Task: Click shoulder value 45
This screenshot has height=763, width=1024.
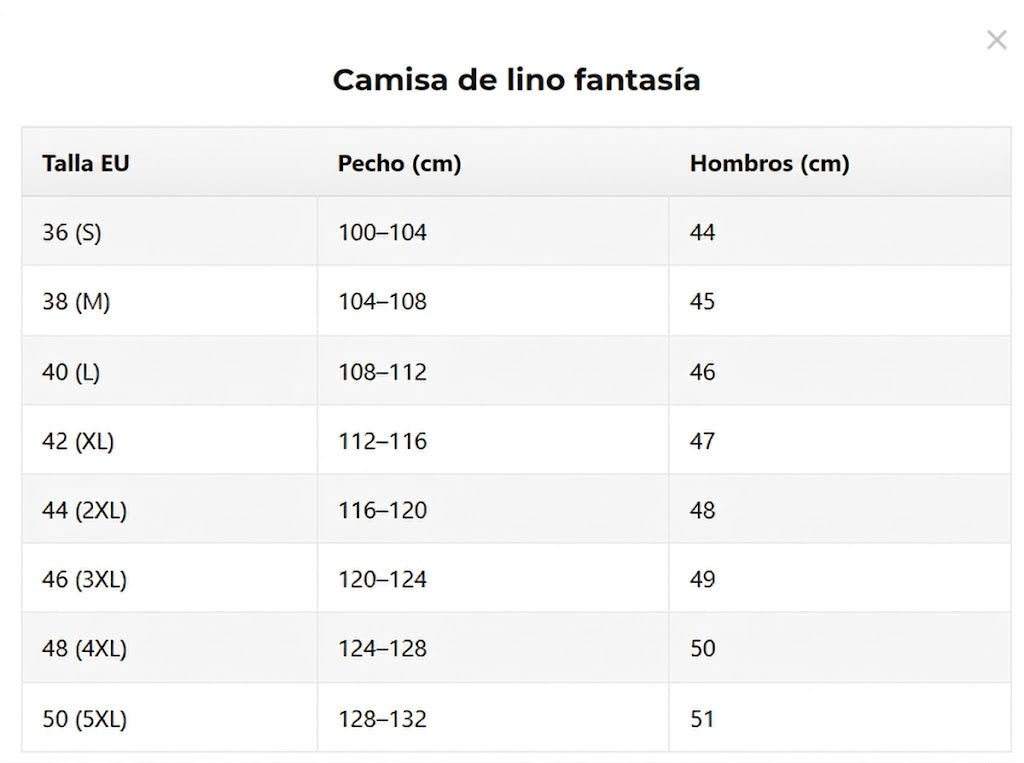Action: (x=703, y=301)
